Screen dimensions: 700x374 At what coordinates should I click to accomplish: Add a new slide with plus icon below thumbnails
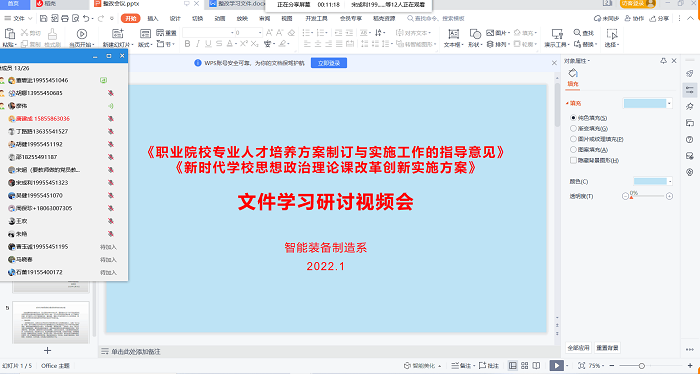tap(48, 350)
